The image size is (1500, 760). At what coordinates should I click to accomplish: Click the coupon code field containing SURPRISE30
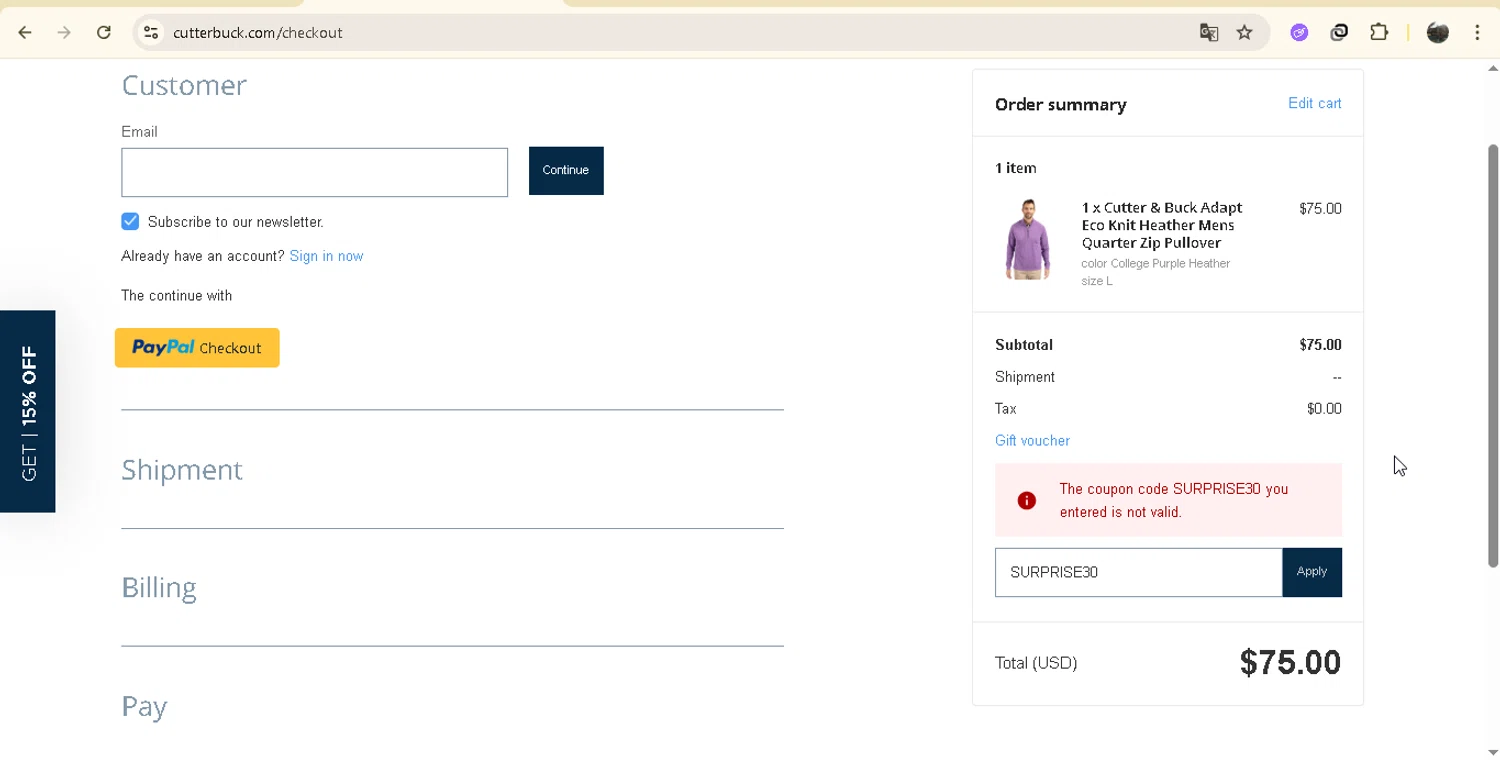(x=1138, y=572)
